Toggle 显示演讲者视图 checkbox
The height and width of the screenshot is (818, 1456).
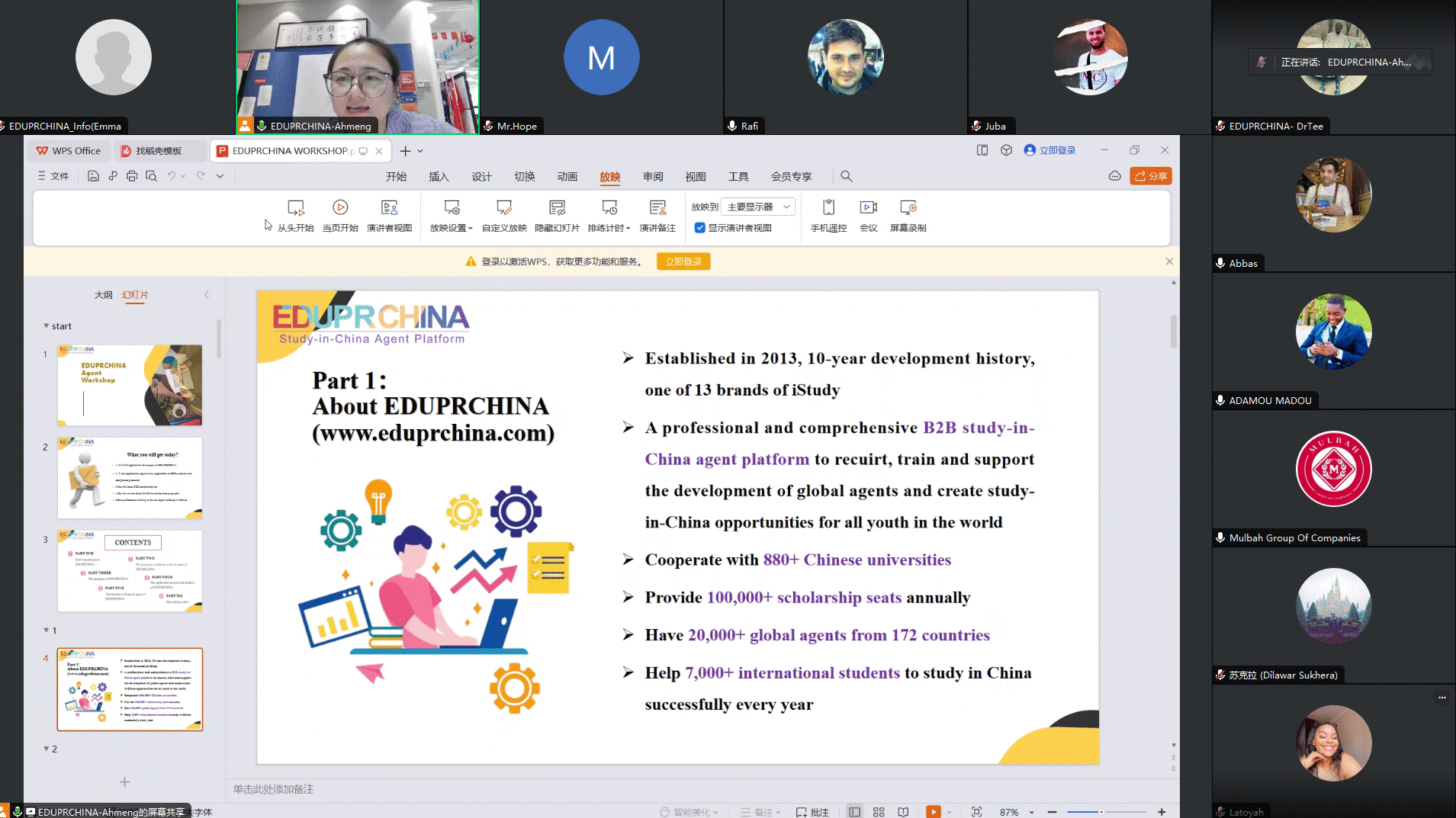tap(699, 228)
